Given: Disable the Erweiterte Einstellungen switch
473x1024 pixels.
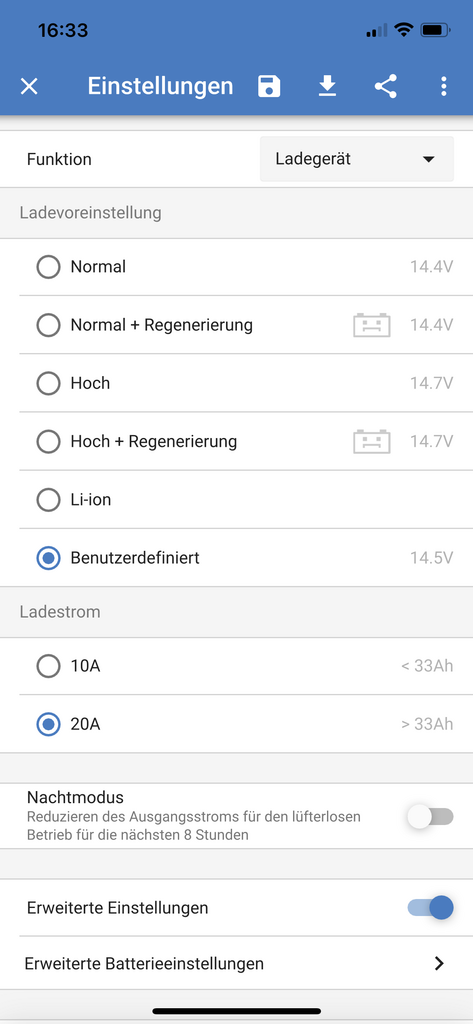Looking at the screenshot, I should click(431, 907).
